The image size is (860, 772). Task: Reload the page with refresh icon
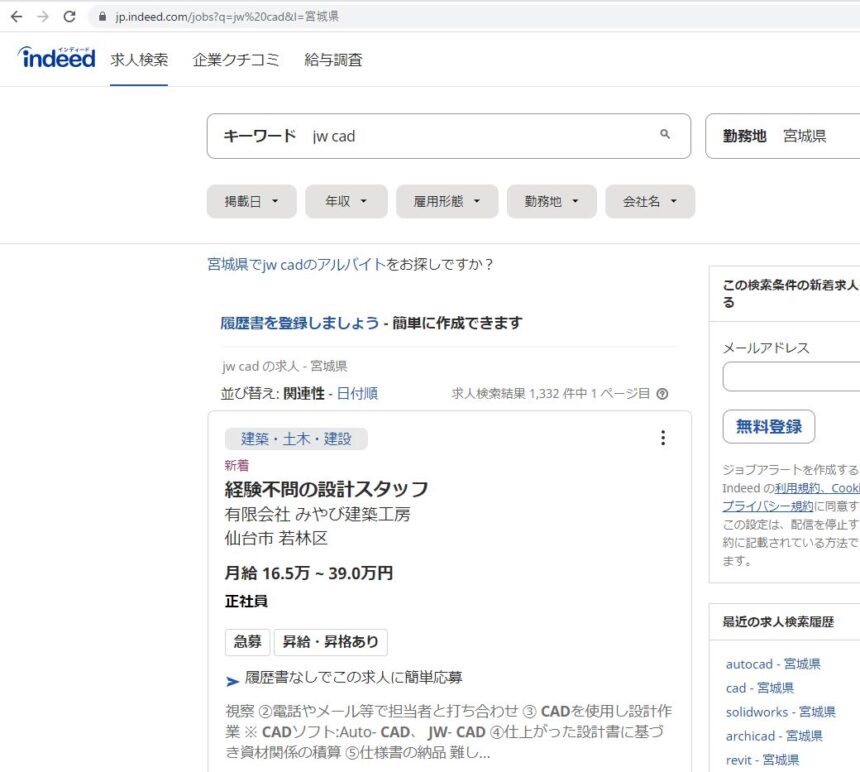pyautogui.click(x=69, y=16)
